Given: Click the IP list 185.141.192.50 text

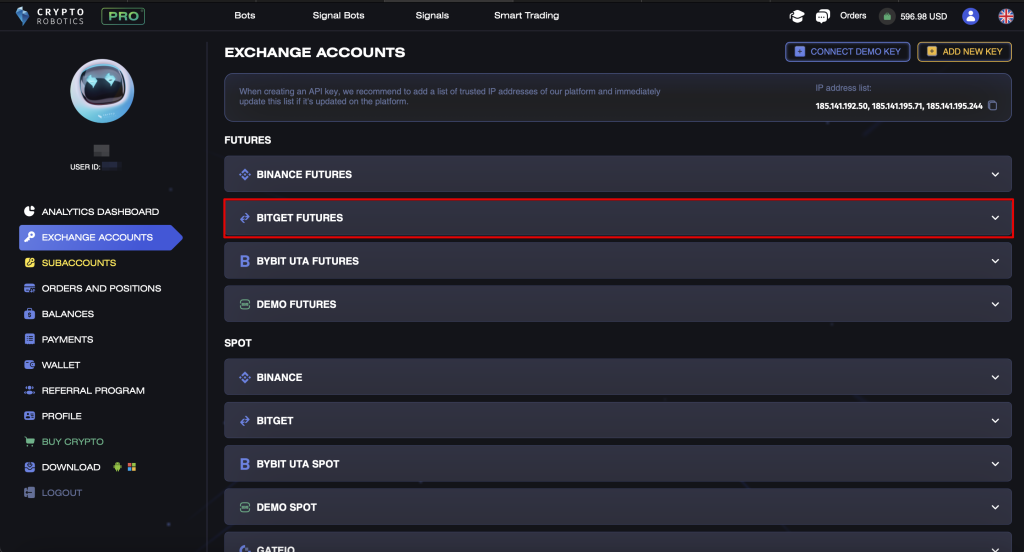Looking at the screenshot, I should (x=842, y=106).
